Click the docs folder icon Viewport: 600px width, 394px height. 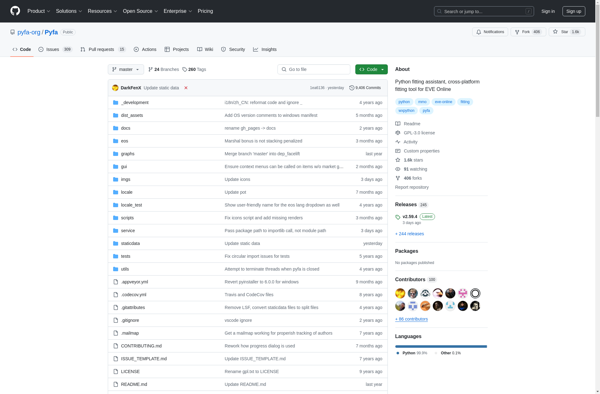[x=116, y=128]
